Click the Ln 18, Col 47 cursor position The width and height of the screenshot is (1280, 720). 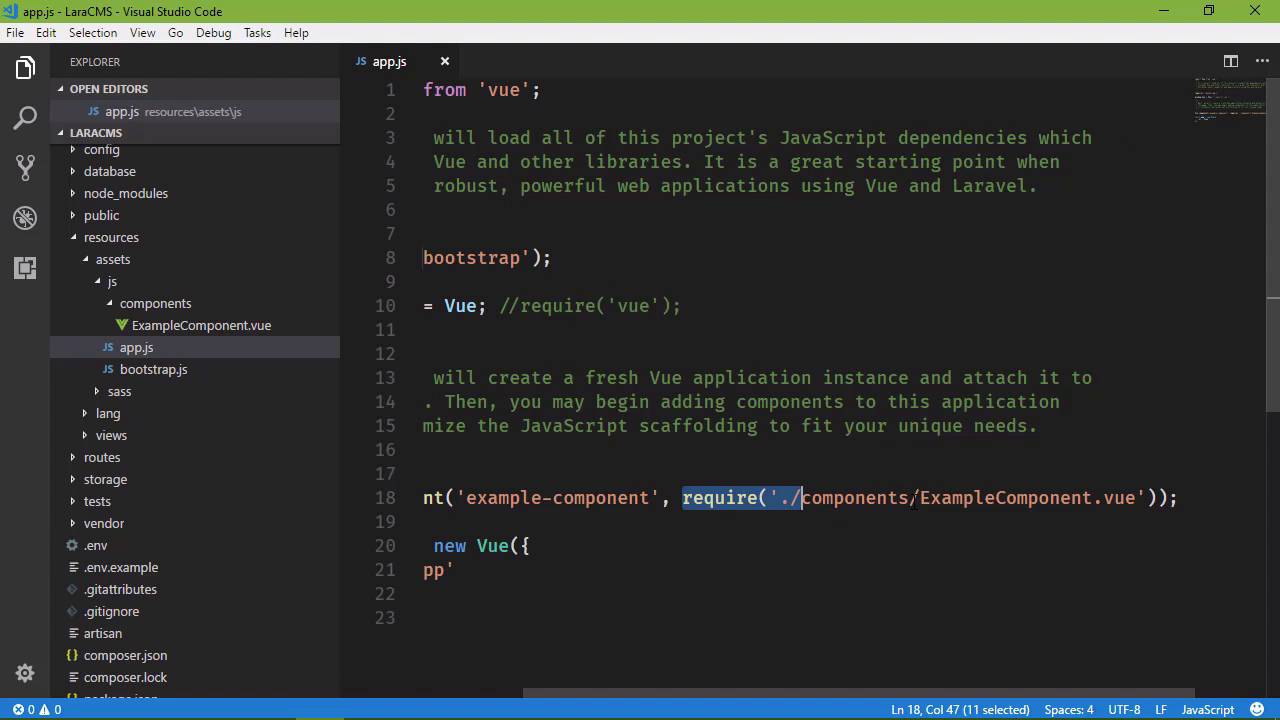960,710
